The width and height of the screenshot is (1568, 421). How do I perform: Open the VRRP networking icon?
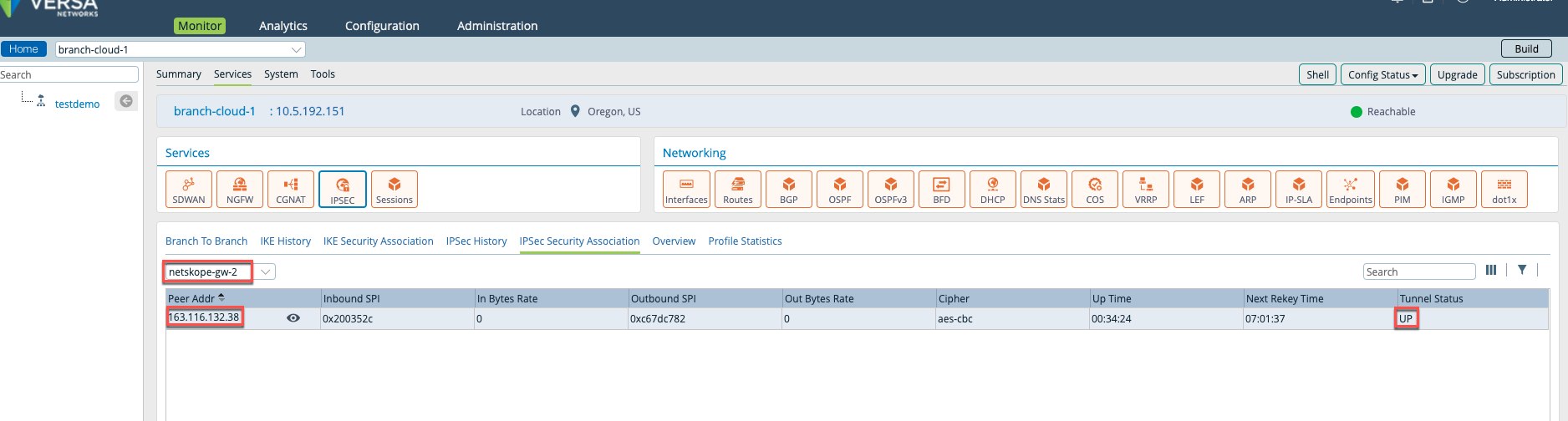(x=1146, y=190)
